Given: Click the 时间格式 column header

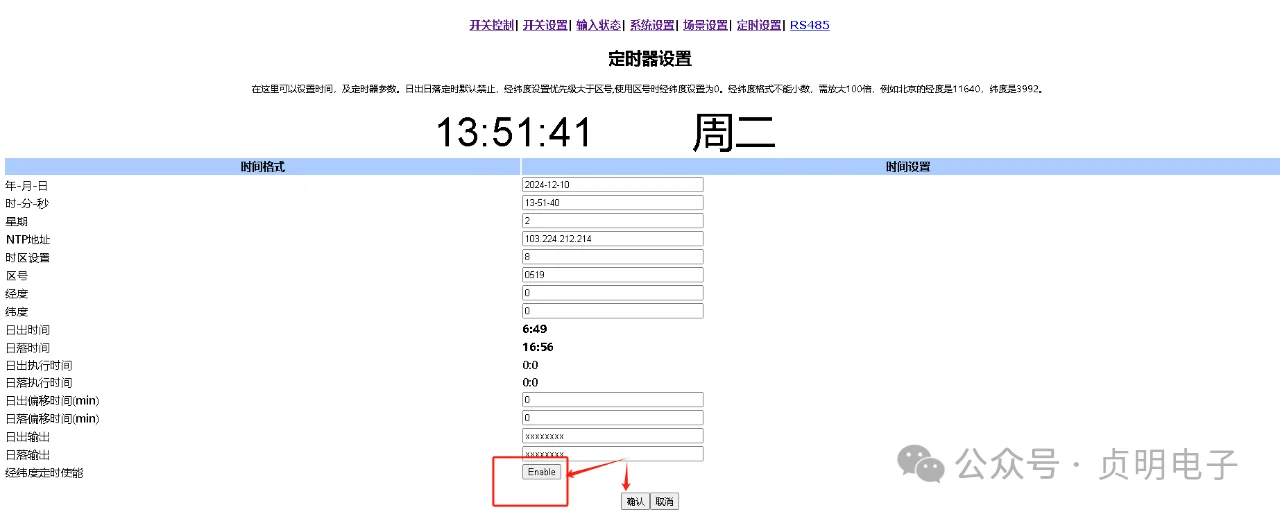Looking at the screenshot, I should [263, 167].
